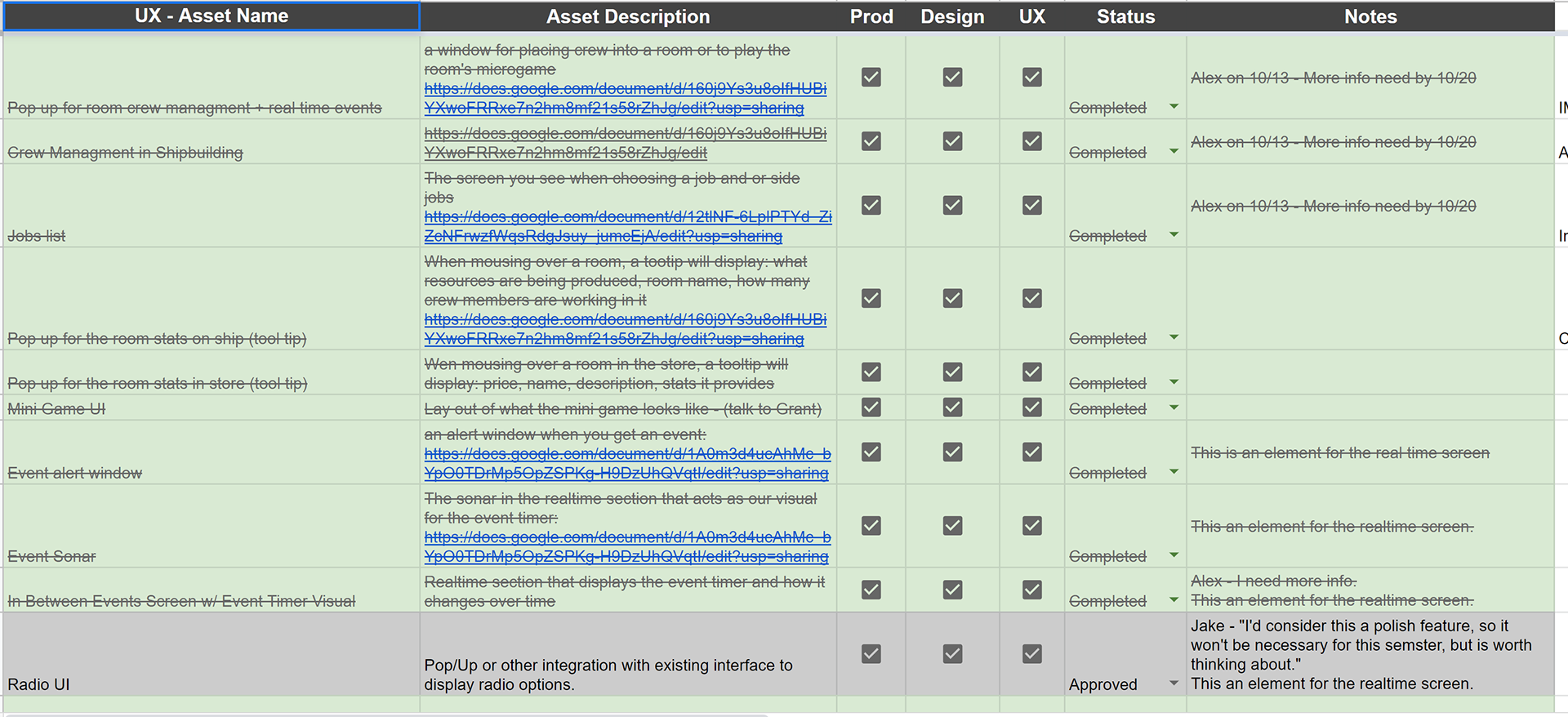Toggle the Prod checkbox for Radio UI

(871, 653)
